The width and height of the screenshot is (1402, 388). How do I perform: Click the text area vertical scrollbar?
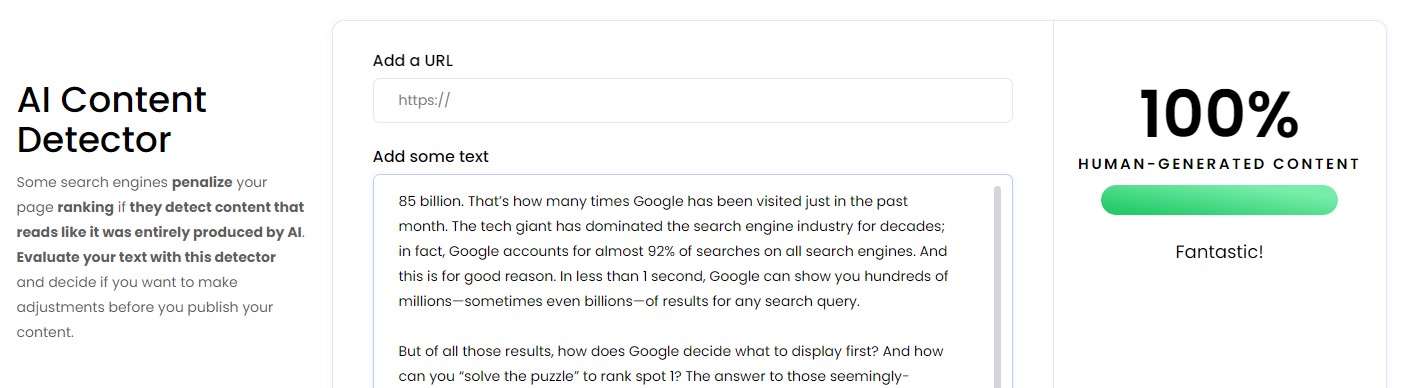[997, 287]
